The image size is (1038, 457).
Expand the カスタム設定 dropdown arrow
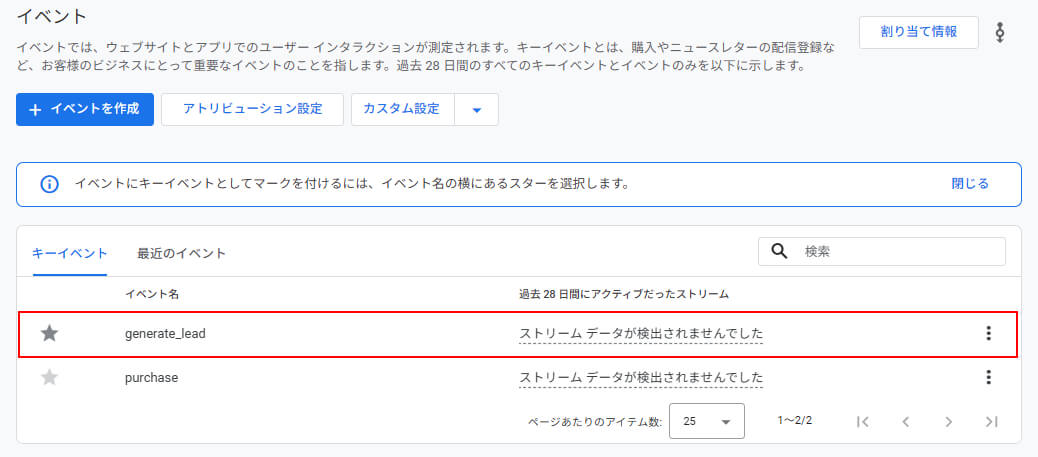click(x=477, y=110)
